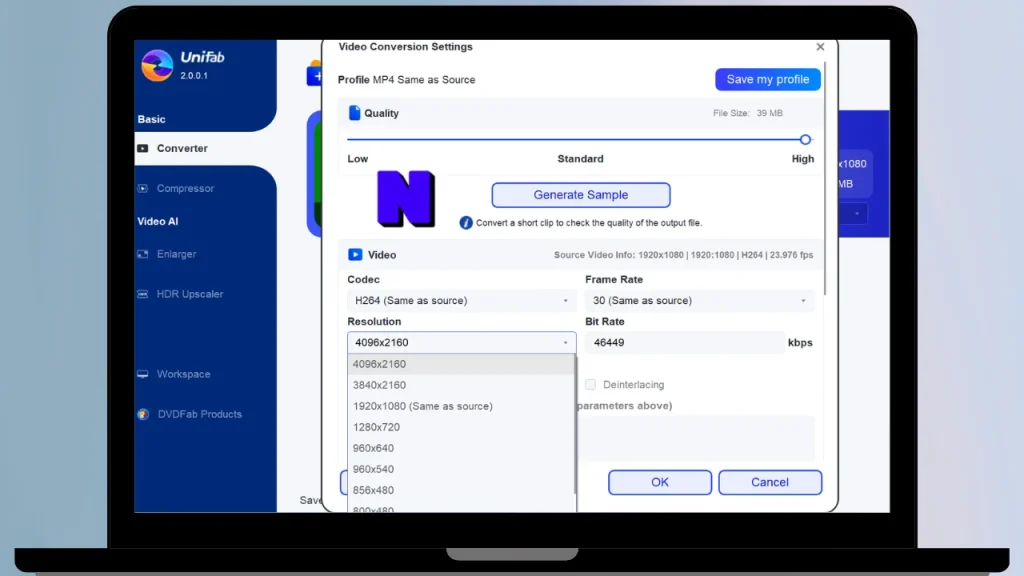Viewport: 1024px width, 576px height.
Task: Click the Enlarger sidebar icon
Action: (142, 254)
